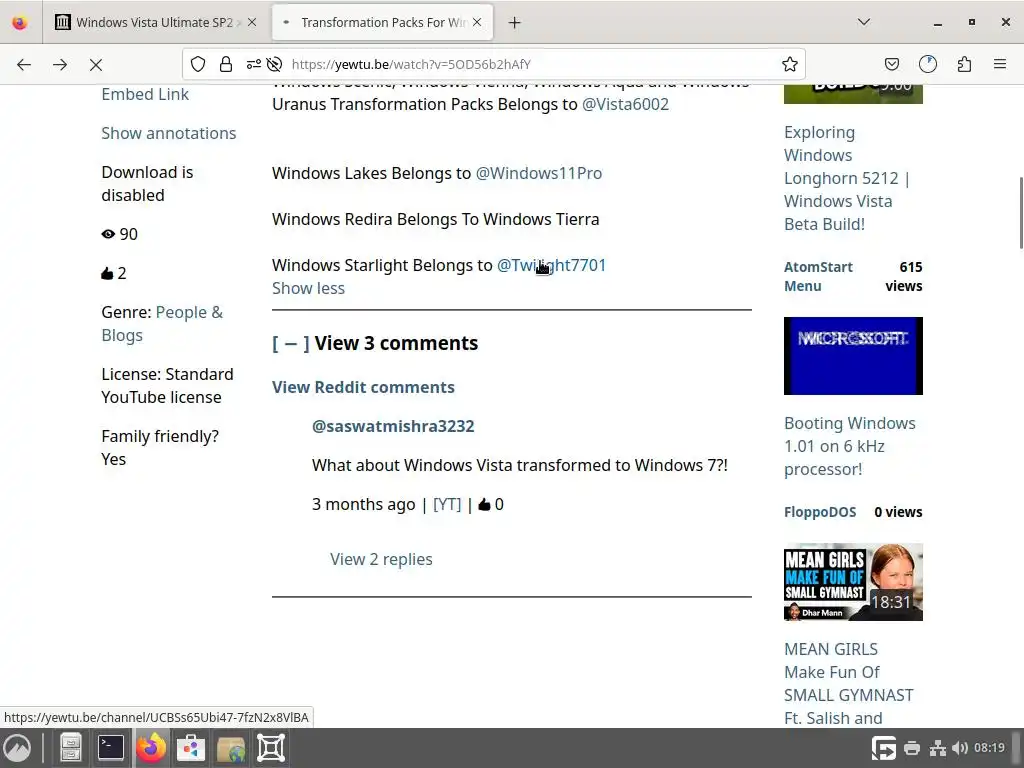Viewport: 1024px width, 768px height.
Task: Click 'Download is disabled' text
Action: pos(147,184)
